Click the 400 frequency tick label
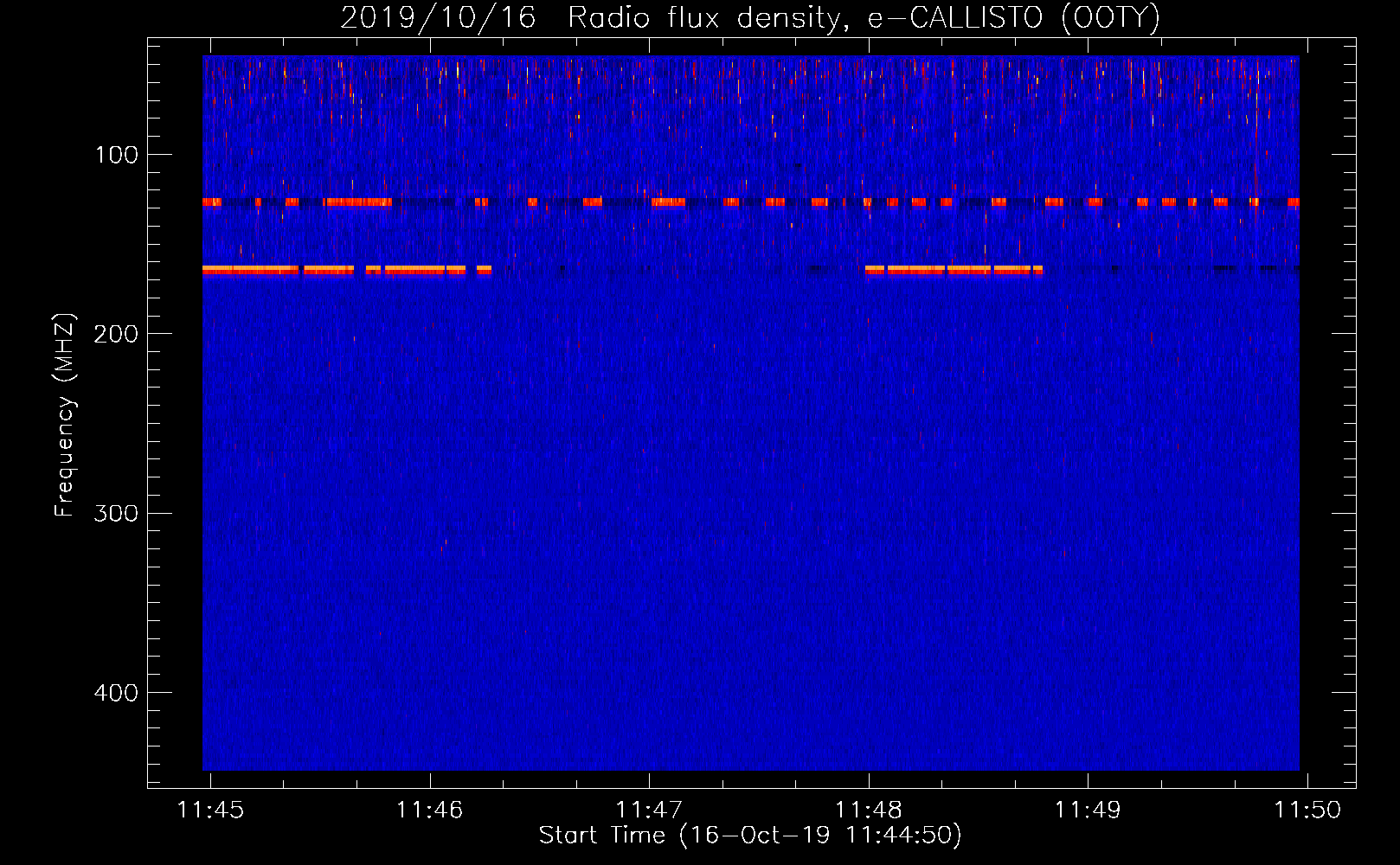1400x865 pixels. 116,693
